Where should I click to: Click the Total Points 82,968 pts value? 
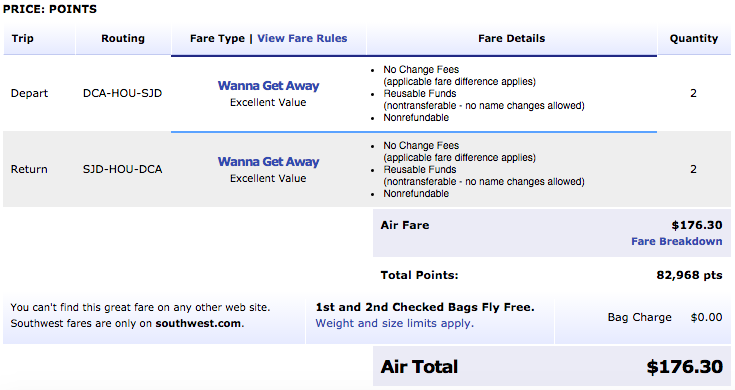point(689,275)
